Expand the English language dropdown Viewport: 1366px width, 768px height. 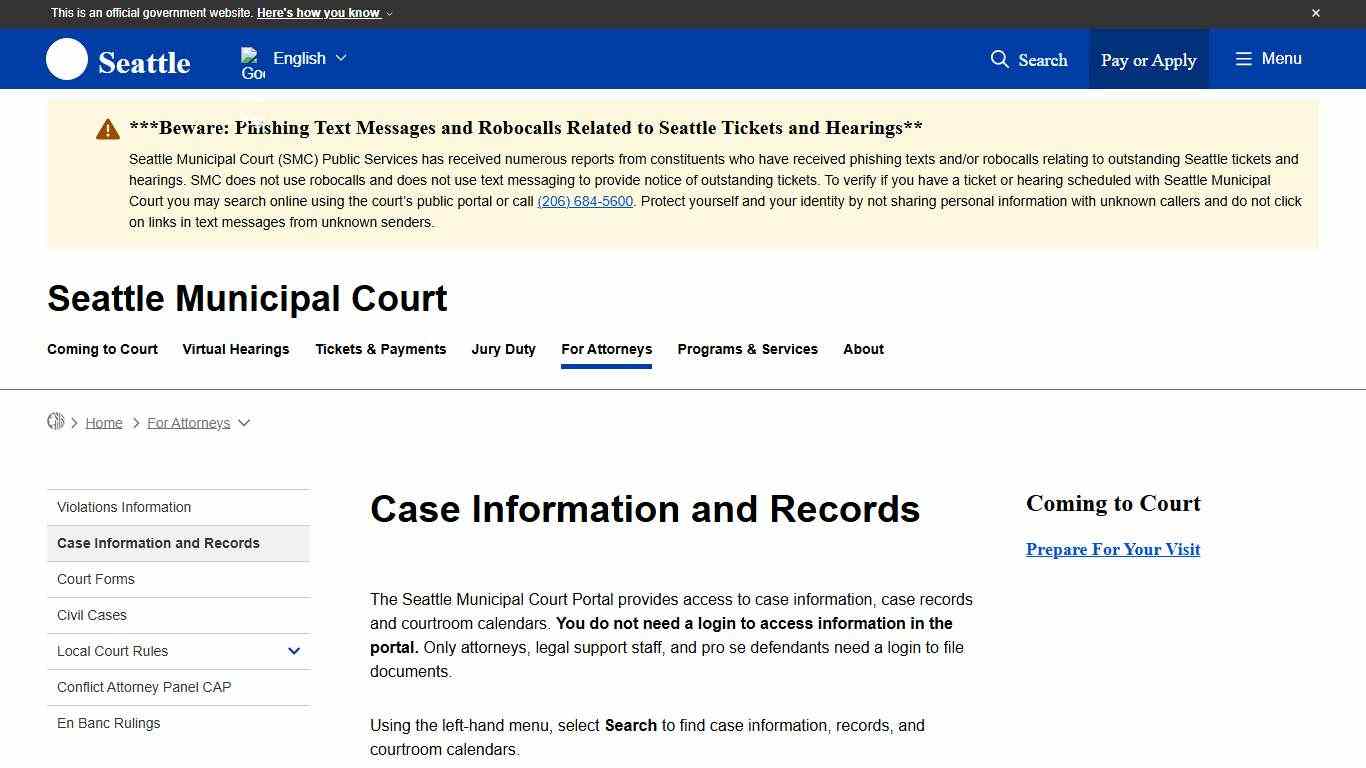(x=341, y=58)
